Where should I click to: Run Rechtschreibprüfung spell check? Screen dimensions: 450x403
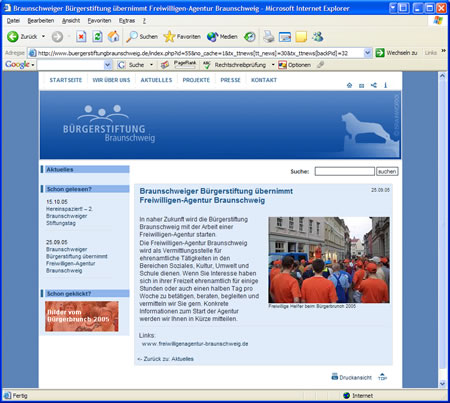pyautogui.click(x=235, y=65)
